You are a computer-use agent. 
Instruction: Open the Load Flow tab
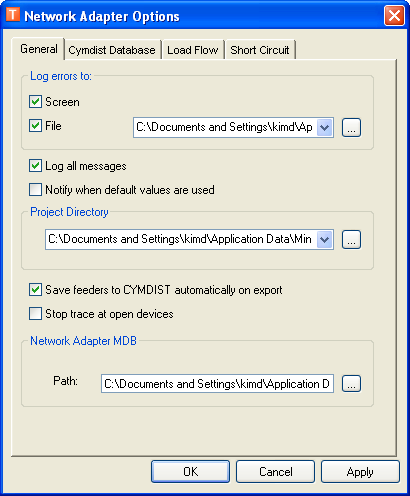pyautogui.click(x=193, y=50)
